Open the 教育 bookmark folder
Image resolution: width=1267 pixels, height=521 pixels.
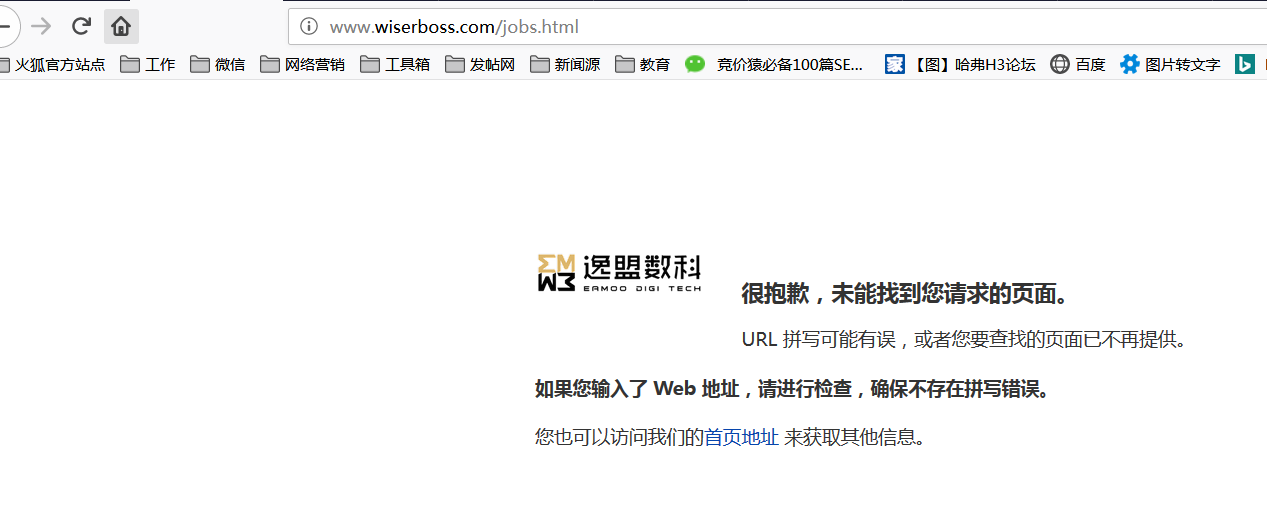click(x=643, y=64)
